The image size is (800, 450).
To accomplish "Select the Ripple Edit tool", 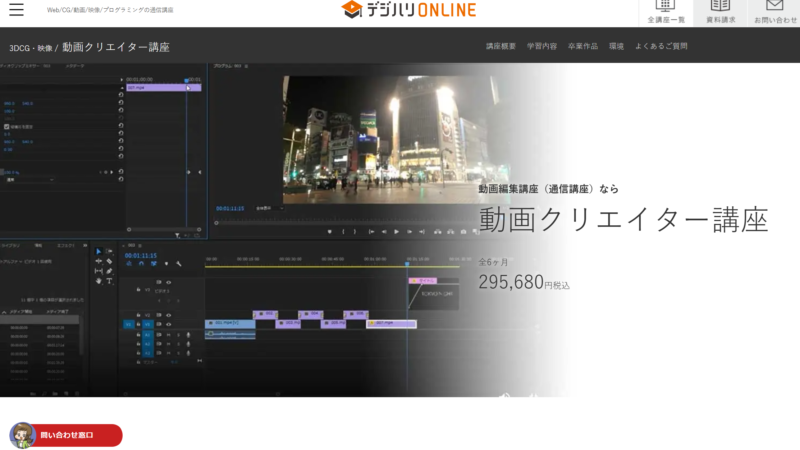I will tap(98, 261).
